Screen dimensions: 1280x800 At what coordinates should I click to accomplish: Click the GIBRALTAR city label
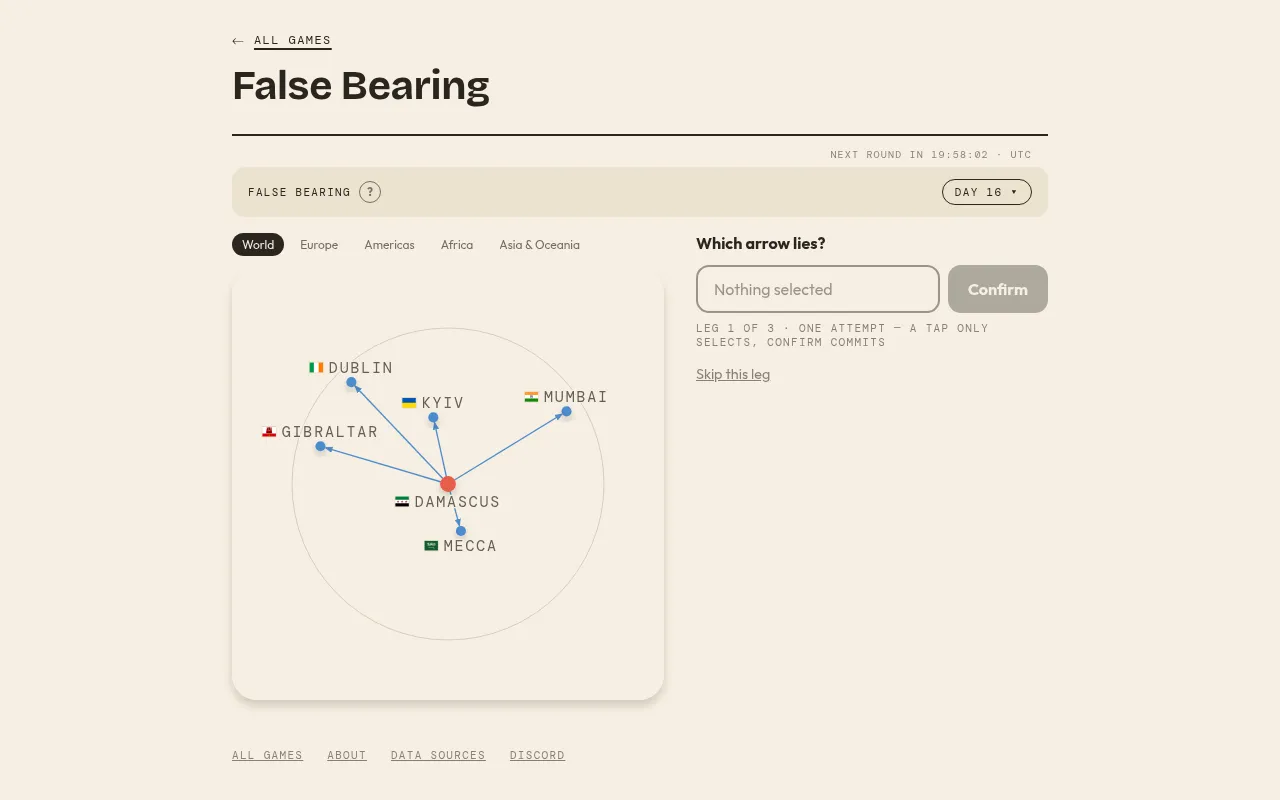click(330, 432)
